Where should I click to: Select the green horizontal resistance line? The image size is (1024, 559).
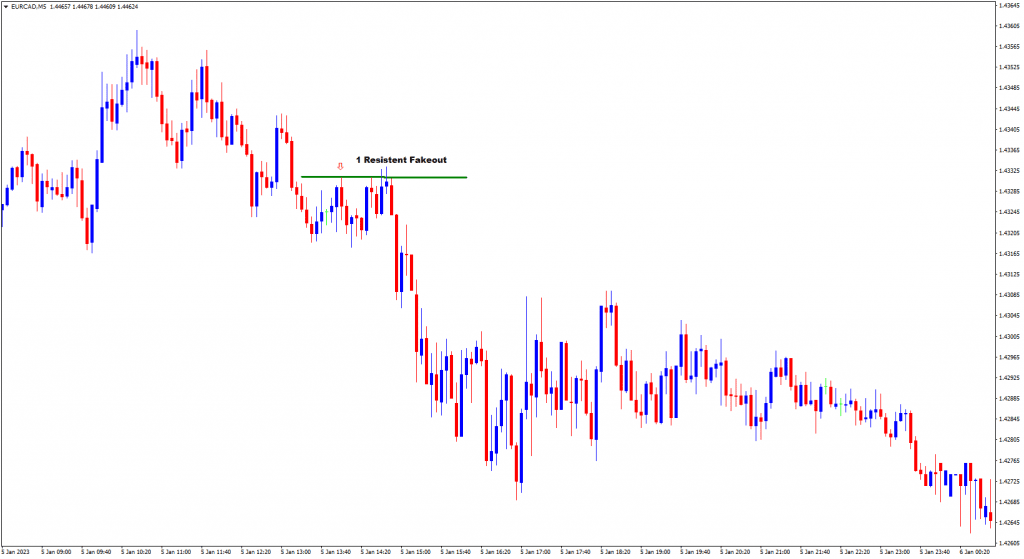click(x=384, y=177)
